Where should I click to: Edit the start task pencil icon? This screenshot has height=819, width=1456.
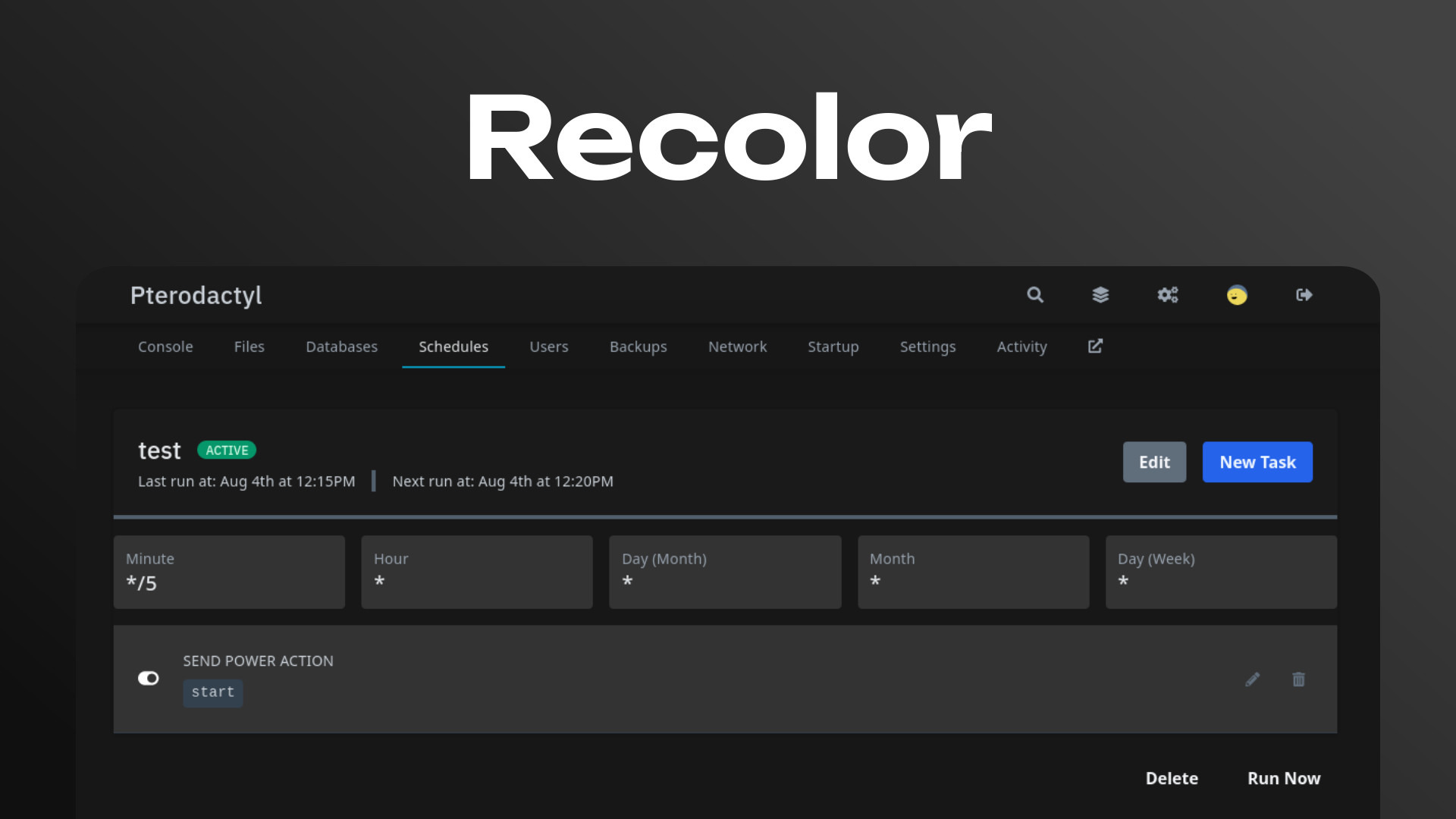[x=1253, y=679]
